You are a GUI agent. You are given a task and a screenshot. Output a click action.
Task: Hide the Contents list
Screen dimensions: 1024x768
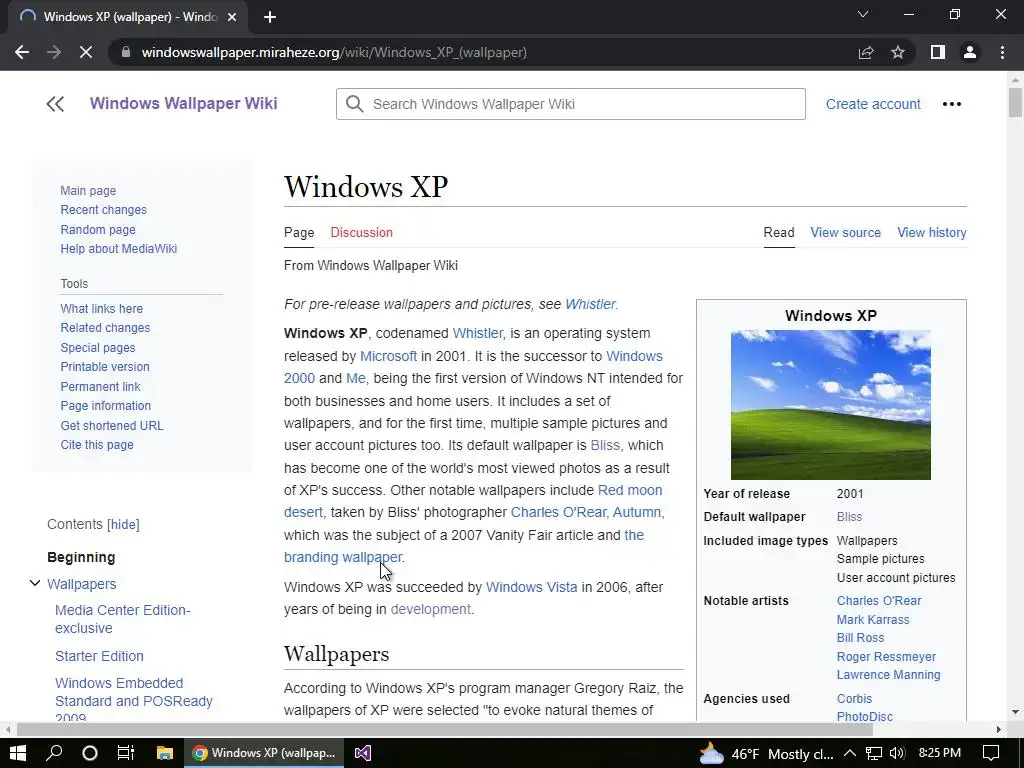tap(123, 524)
